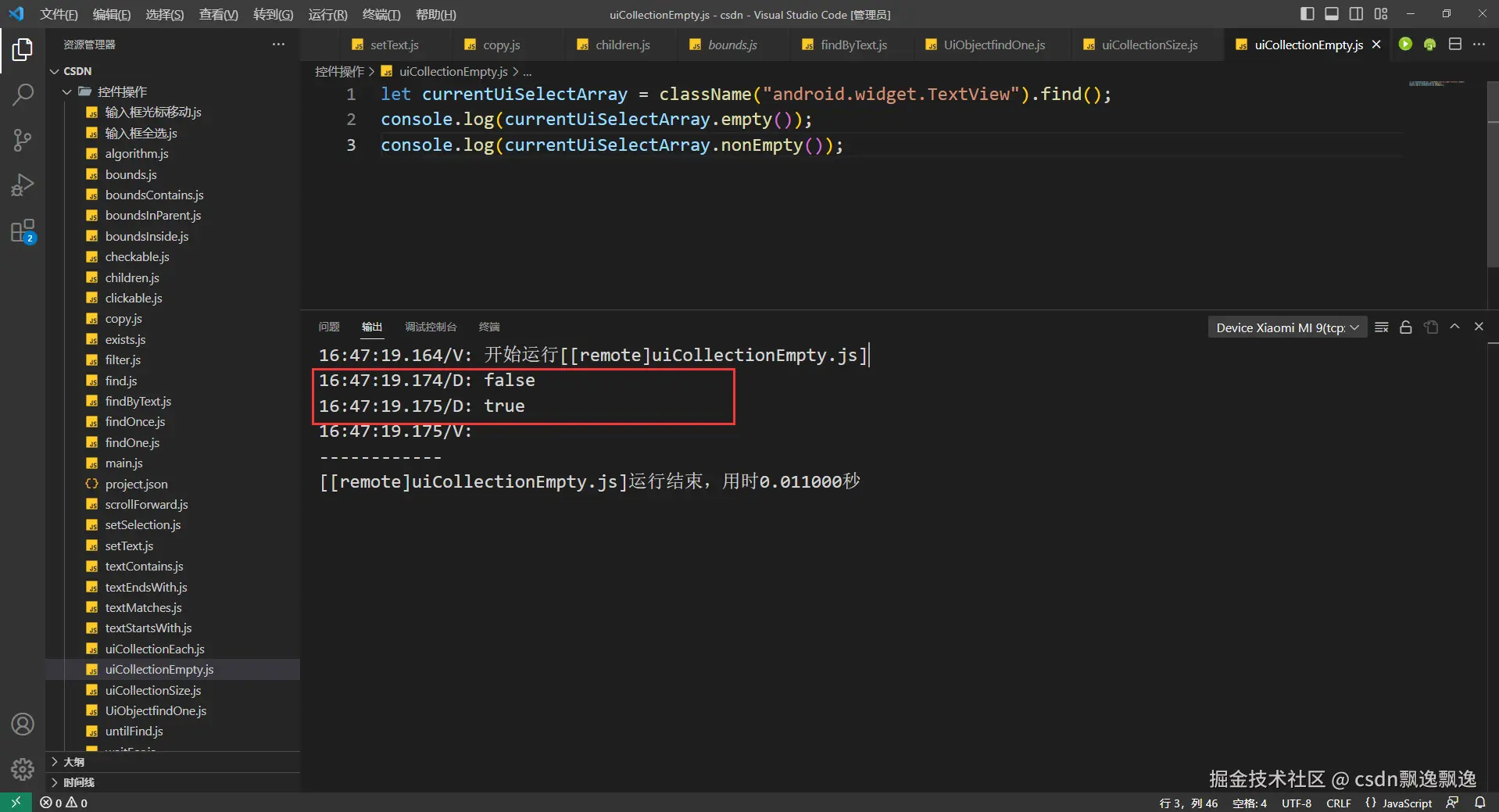
Task: Show errors and warnings count in status bar
Action: tap(64, 803)
